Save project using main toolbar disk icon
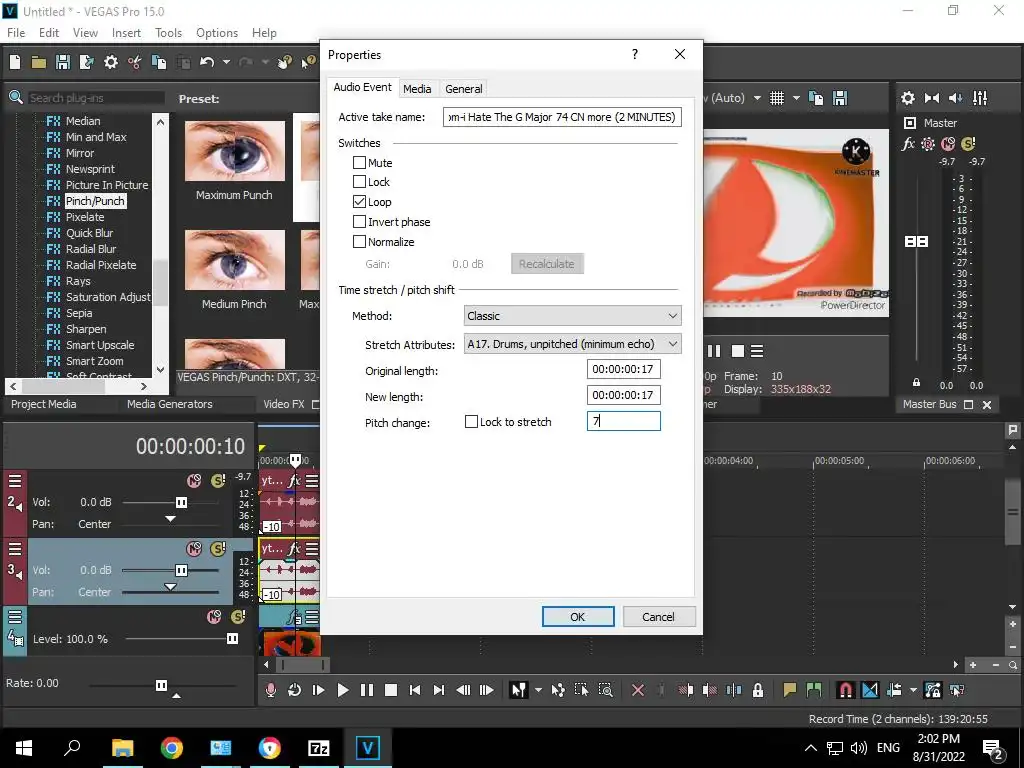Viewport: 1024px width, 768px height. [63, 62]
